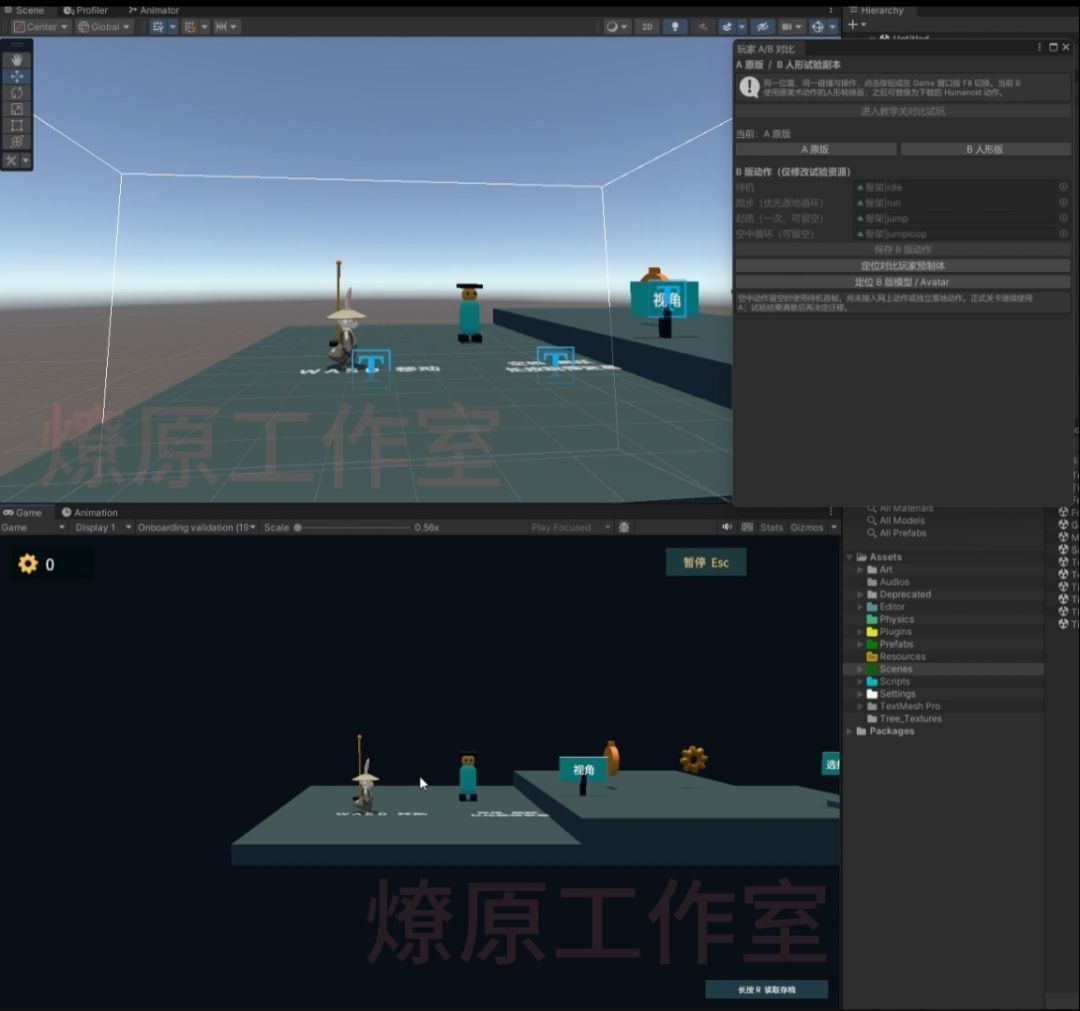Click the object picker circle for the jump clip
Image resolution: width=1080 pixels, height=1011 pixels.
pos(1063,218)
